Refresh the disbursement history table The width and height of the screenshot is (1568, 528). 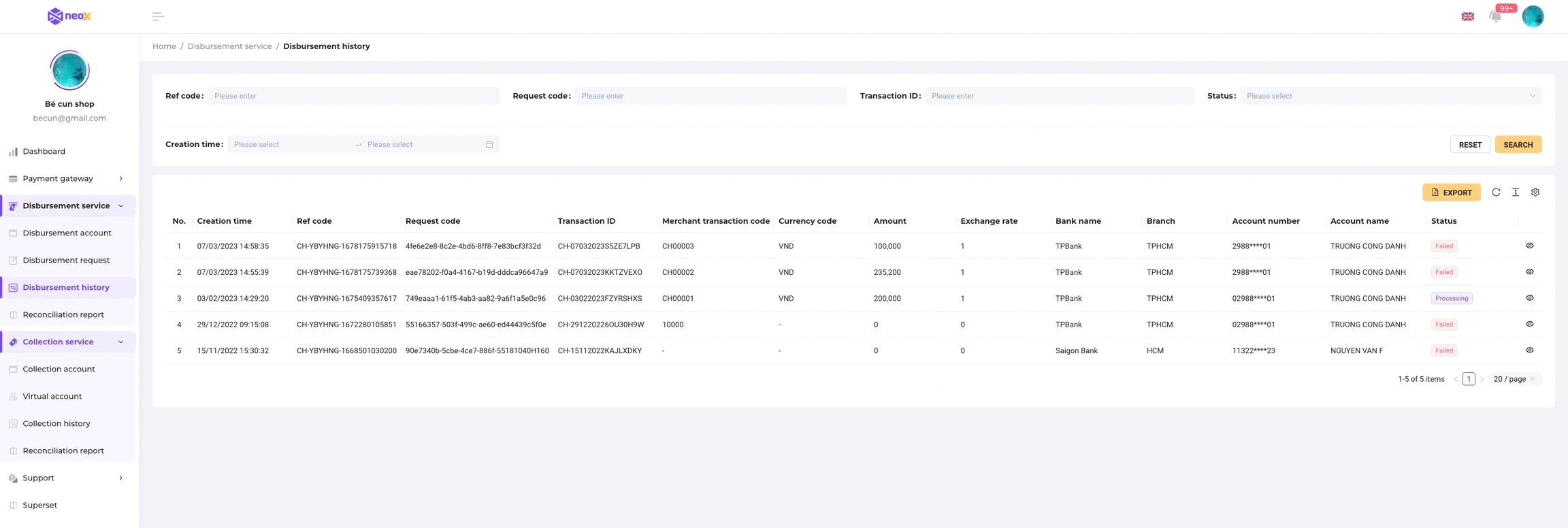point(1496,193)
